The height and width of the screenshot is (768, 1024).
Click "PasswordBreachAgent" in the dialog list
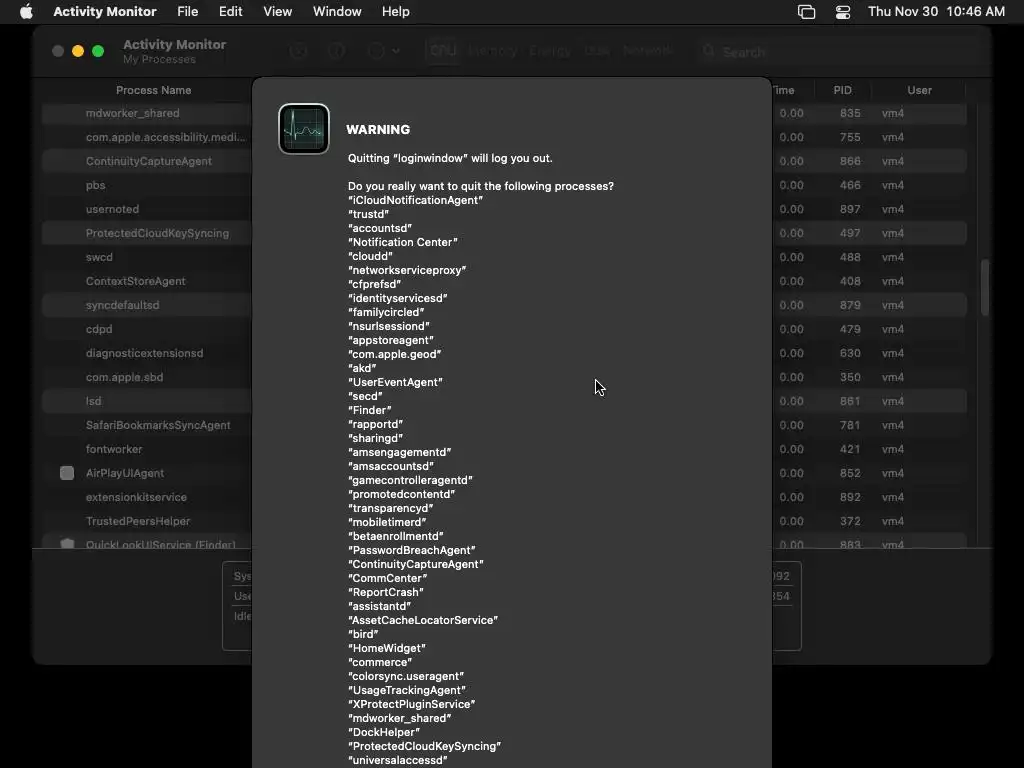coord(411,550)
